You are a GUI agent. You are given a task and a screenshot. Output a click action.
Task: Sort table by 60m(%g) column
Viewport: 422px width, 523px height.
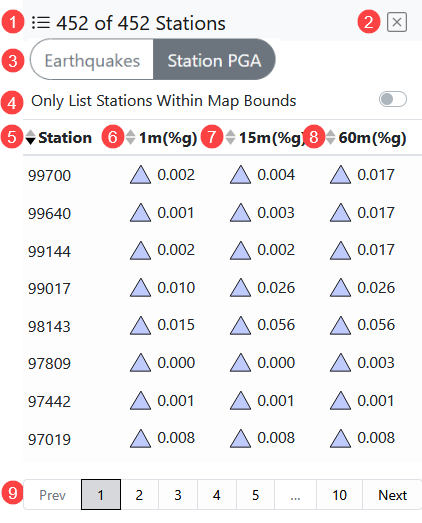(366, 137)
